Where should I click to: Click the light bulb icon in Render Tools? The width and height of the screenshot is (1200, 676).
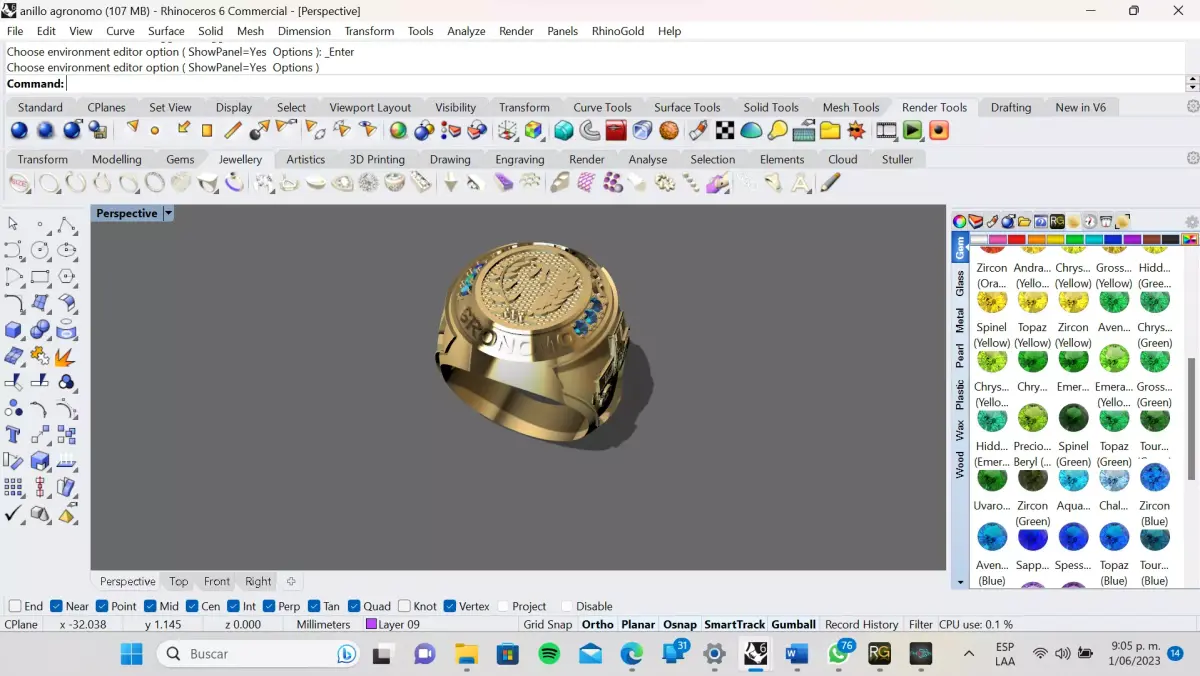[777, 130]
